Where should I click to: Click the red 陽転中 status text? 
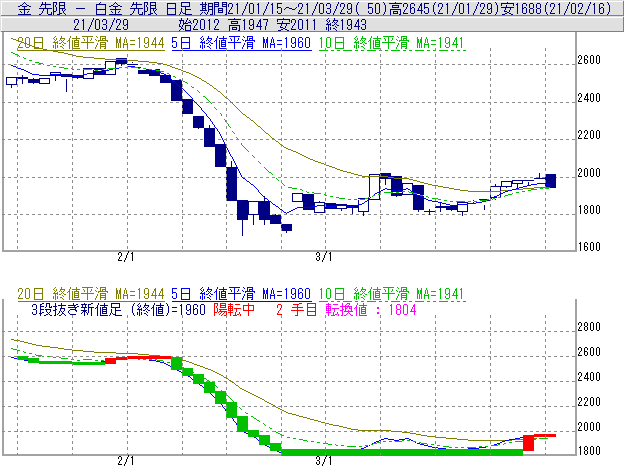coord(234,309)
